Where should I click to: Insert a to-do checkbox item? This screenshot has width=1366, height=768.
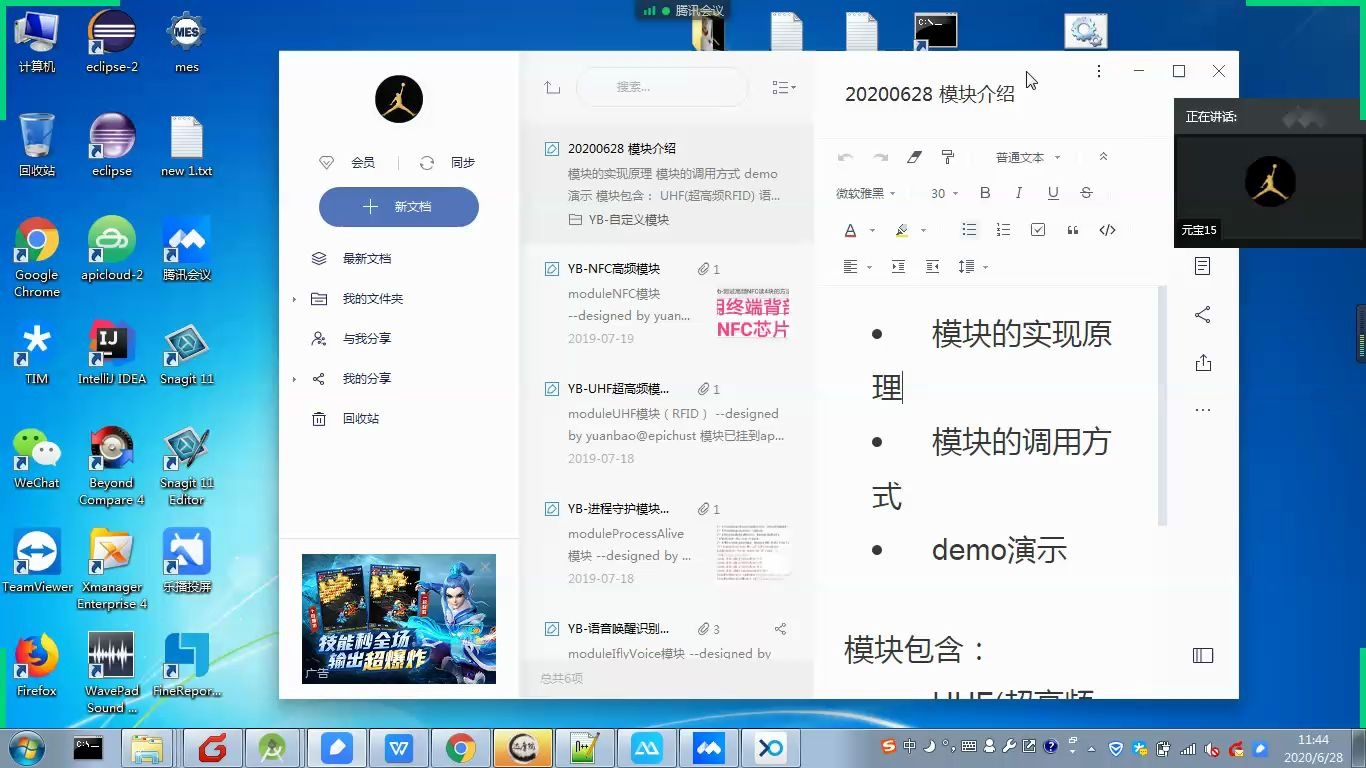point(1038,230)
